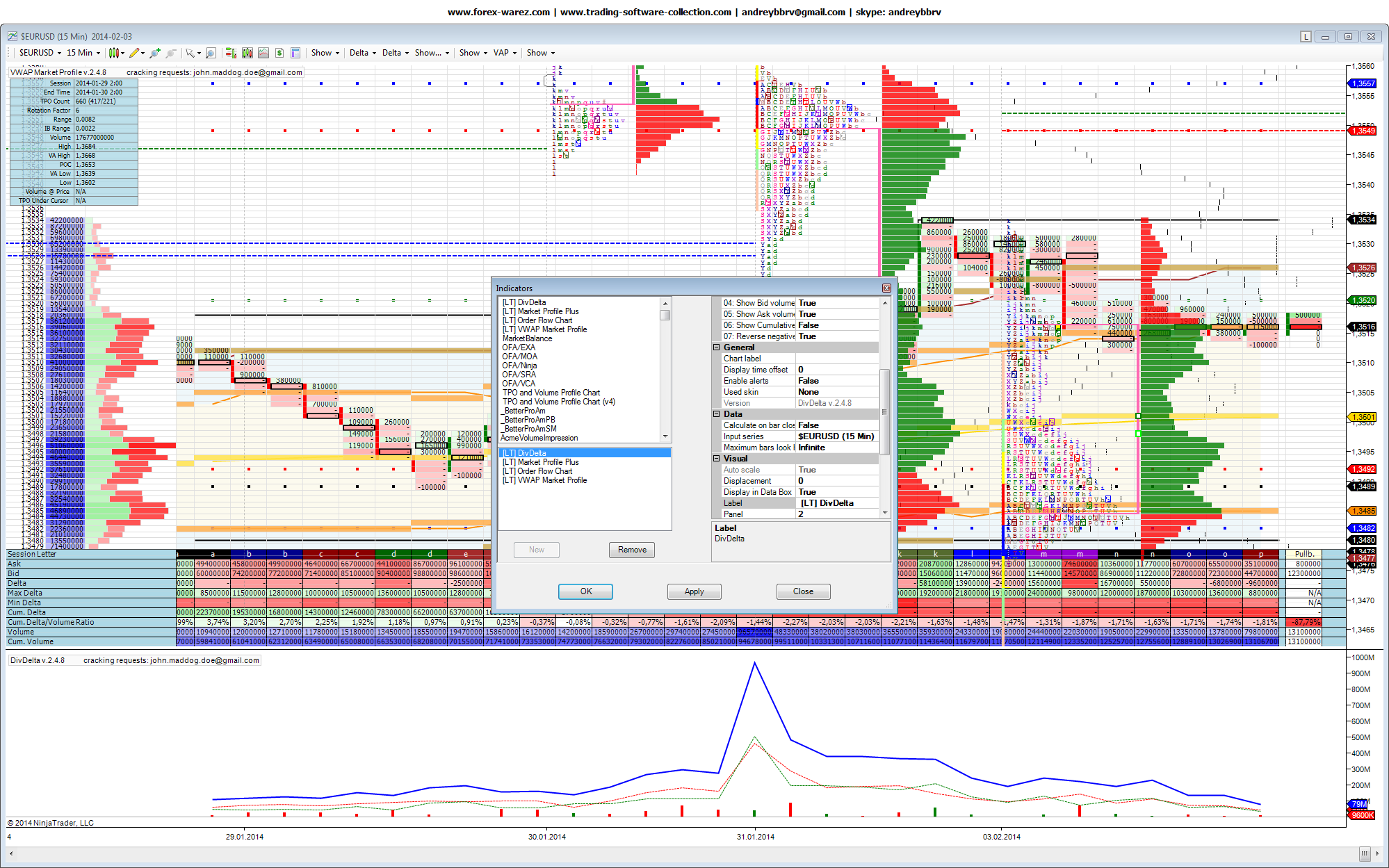Select OFA/Ninja in available indicators list
This screenshot has height=868, width=1389.
coord(519,366)
